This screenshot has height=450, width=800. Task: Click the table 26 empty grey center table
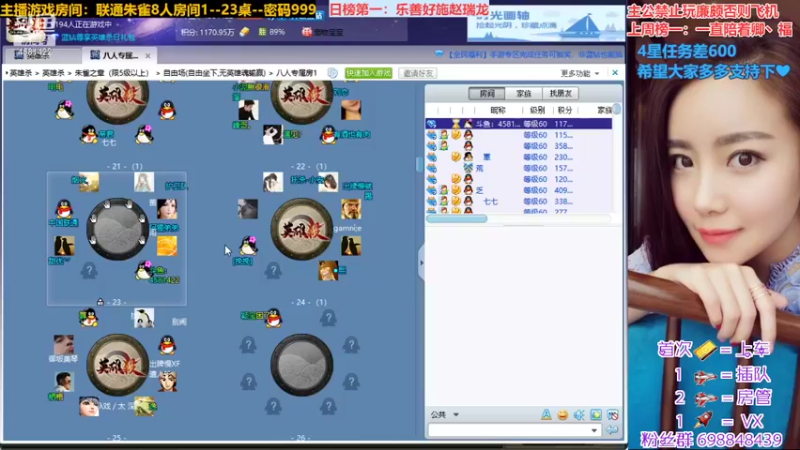pyautogui.click(x=302, y=365)
